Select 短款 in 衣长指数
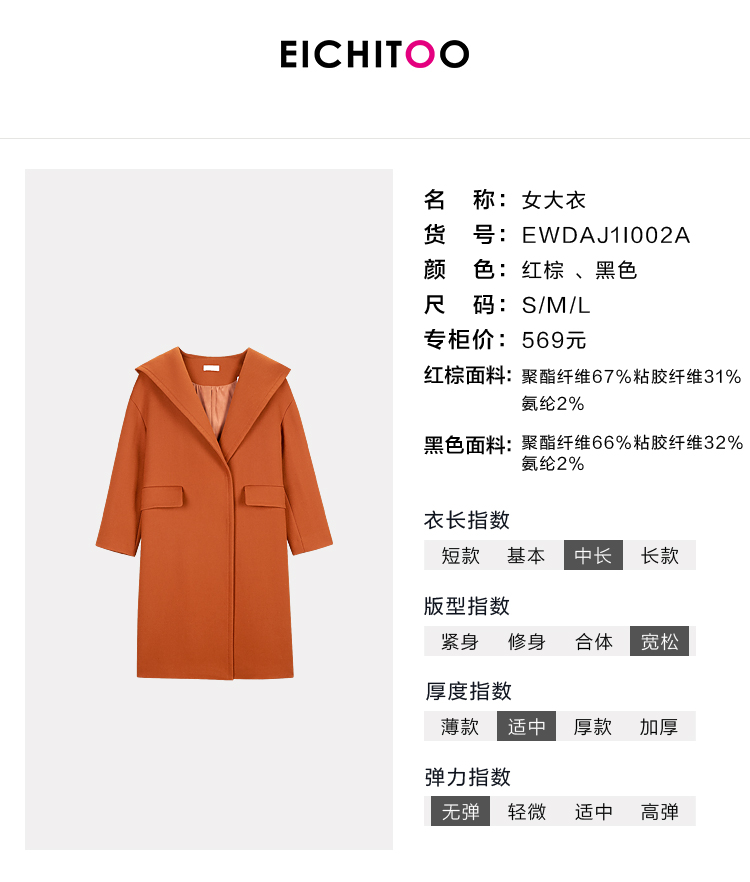The width and height of the screenshot is (750, 882). (x=461, y=556)
